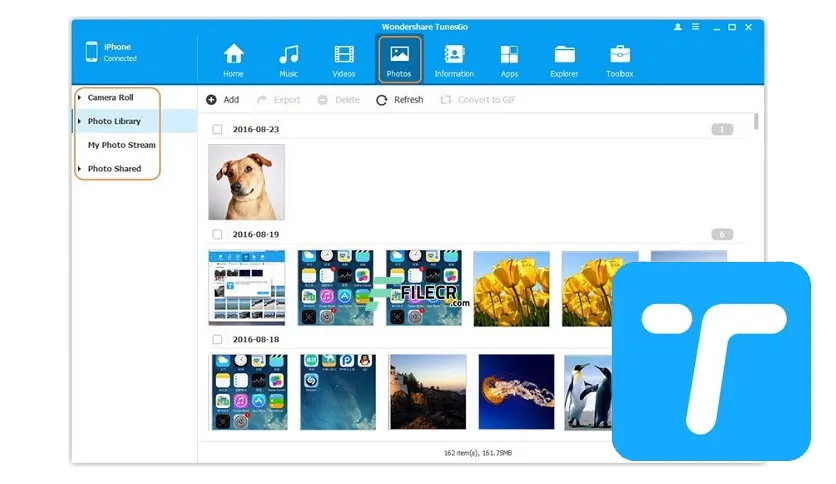Click the photo list vertical scrollbar

756,122
